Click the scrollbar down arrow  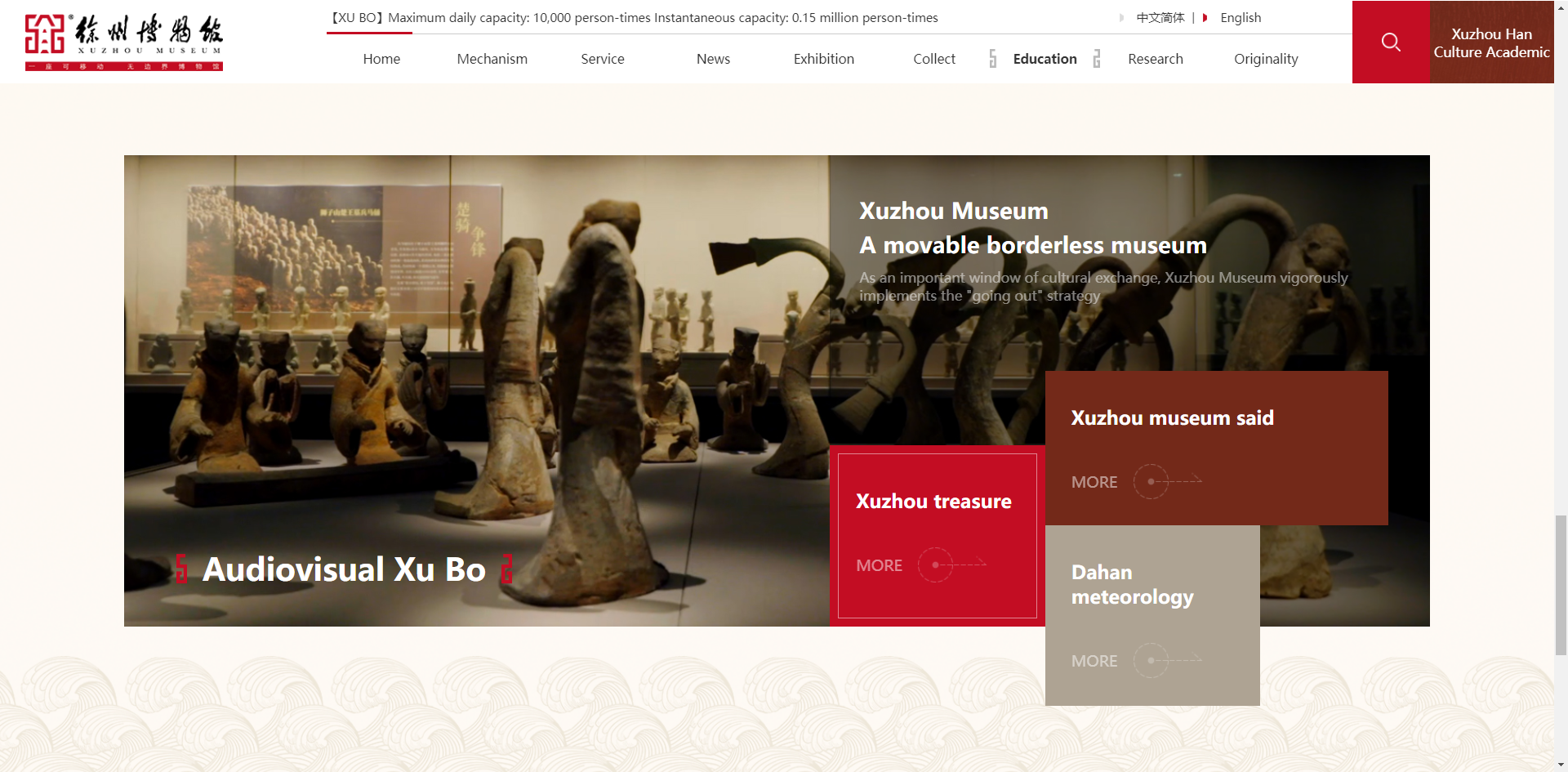click(x=1561, y=765)
